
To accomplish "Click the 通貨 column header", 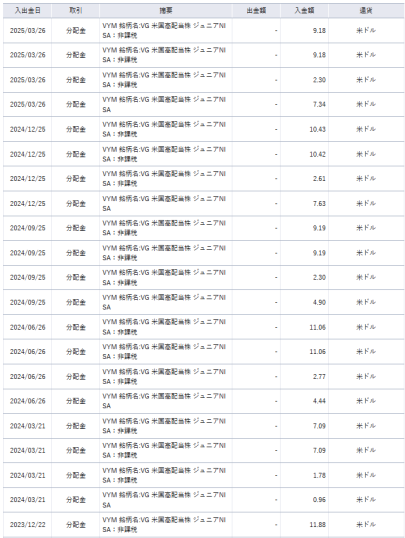I will (x=366, y=11).
